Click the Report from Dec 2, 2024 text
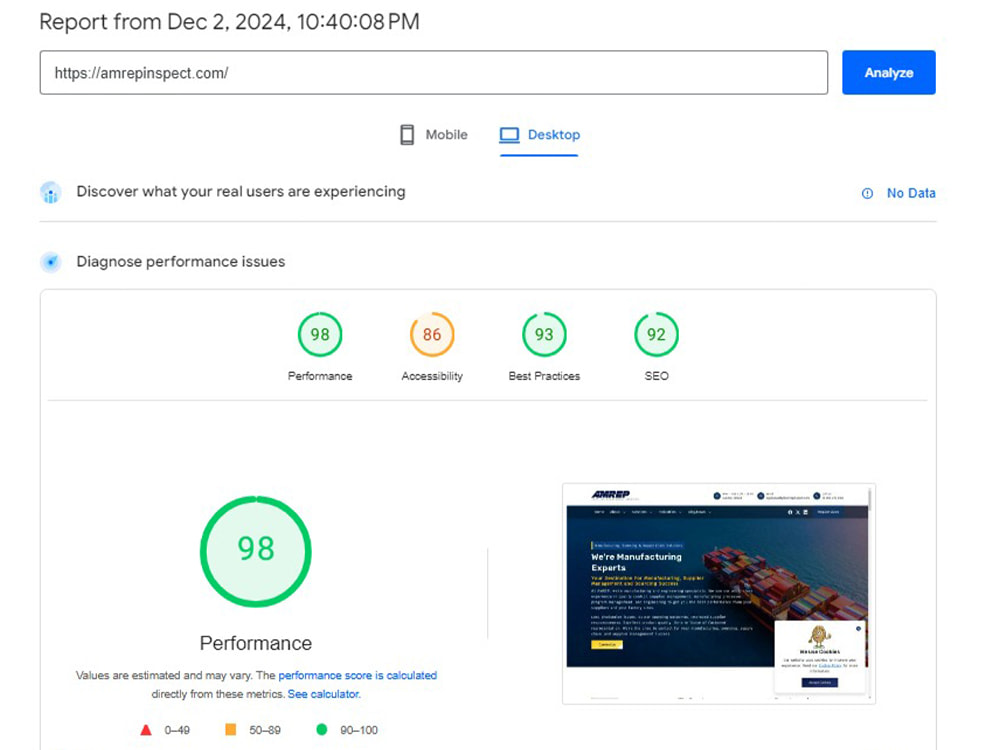Image resolution: width=1000 pixels, height=750 pixels. click(x=230, y=22)
